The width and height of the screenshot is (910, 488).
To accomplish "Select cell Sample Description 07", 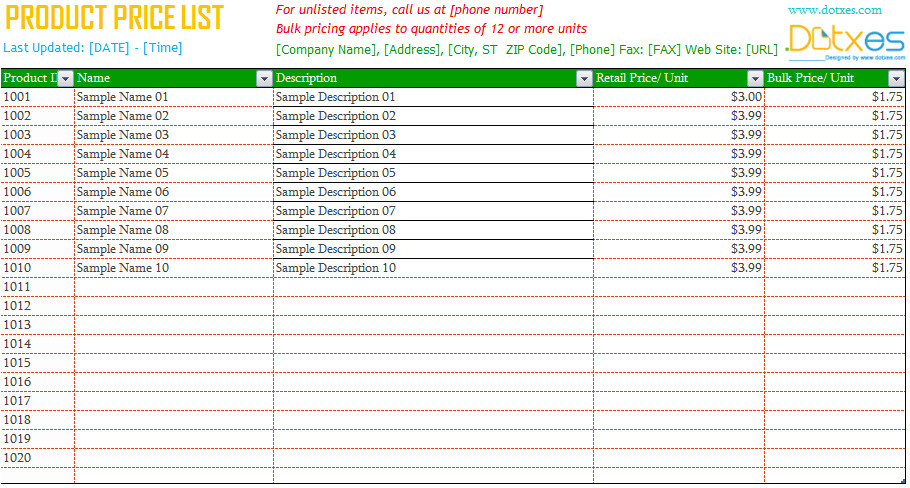I will [433, 211].
